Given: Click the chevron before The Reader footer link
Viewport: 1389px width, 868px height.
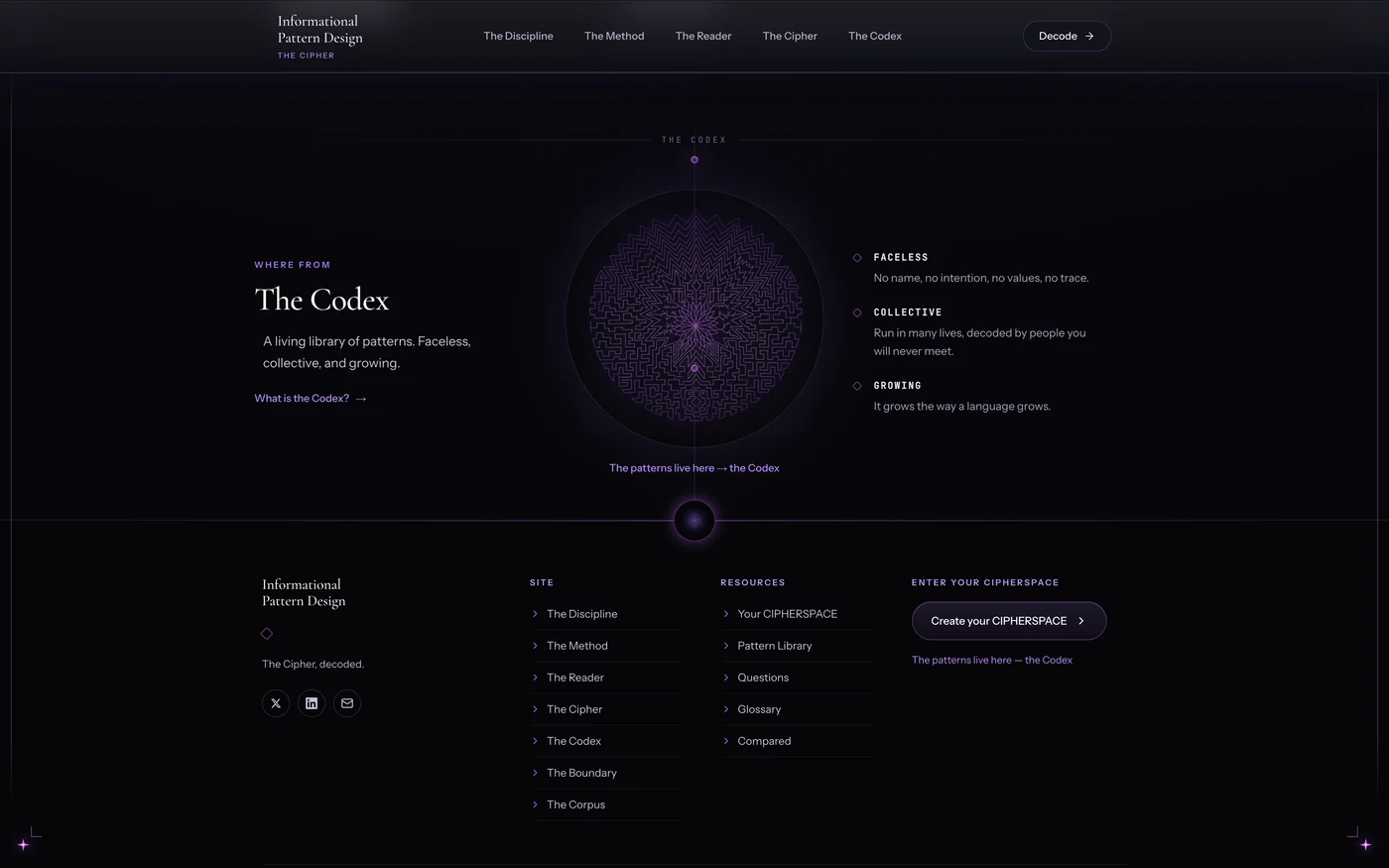Looking at the screenshot, I should [x=535, y=678].
